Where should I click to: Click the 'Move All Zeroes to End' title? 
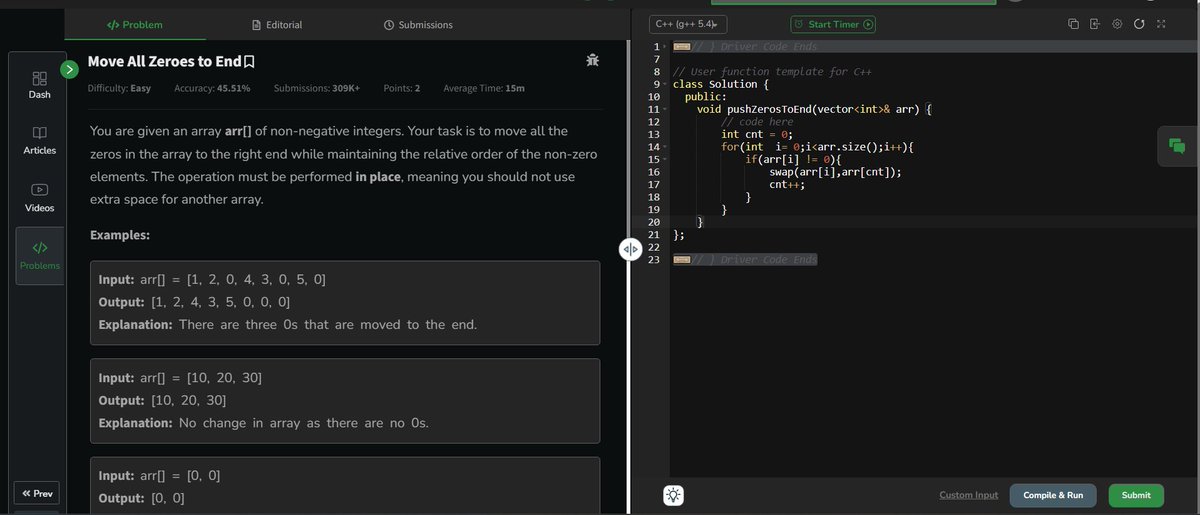tap(164, 62)
